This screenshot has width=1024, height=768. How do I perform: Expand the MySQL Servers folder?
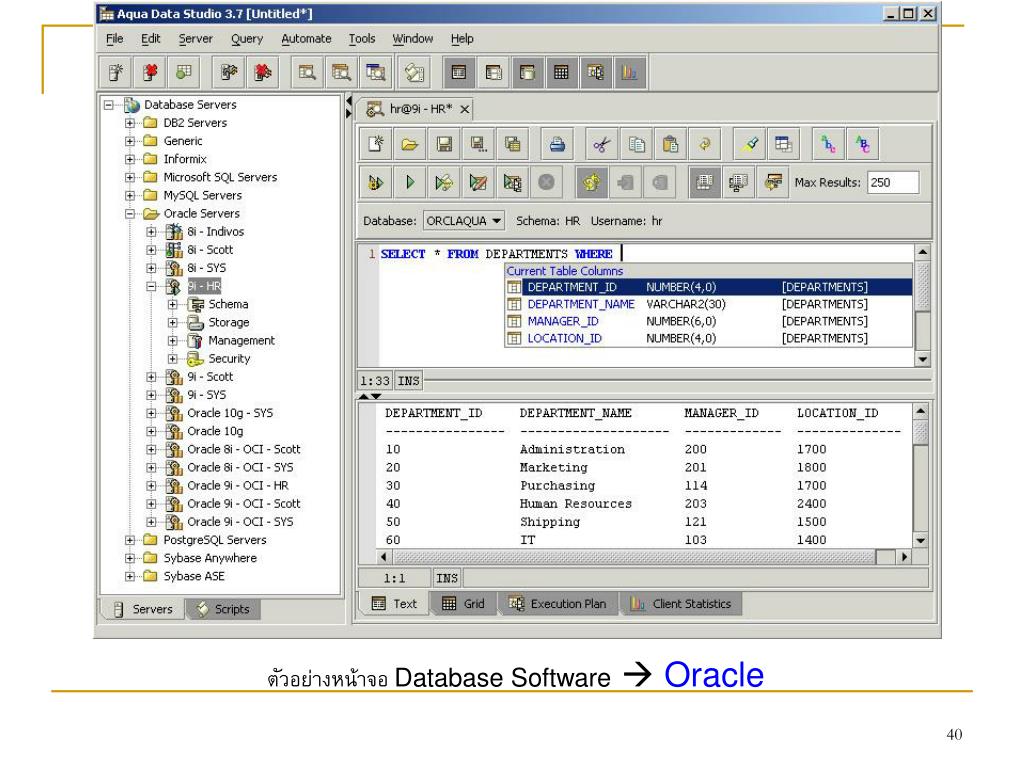[x=130, y=195]
